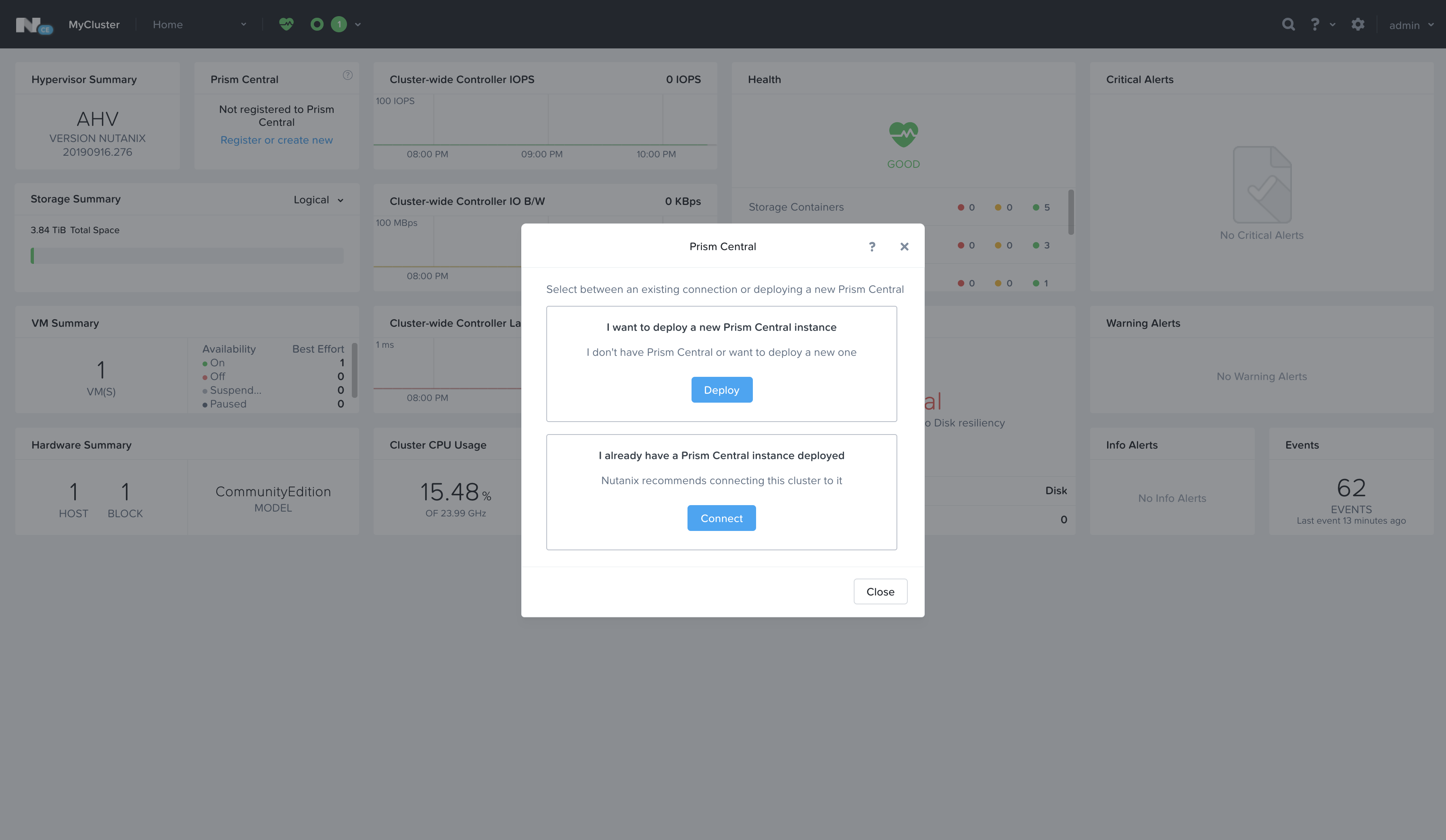Viewport: 1446px width, 840px height.
Task: Click the Health list scrollbar
Action: (1071, 212)
